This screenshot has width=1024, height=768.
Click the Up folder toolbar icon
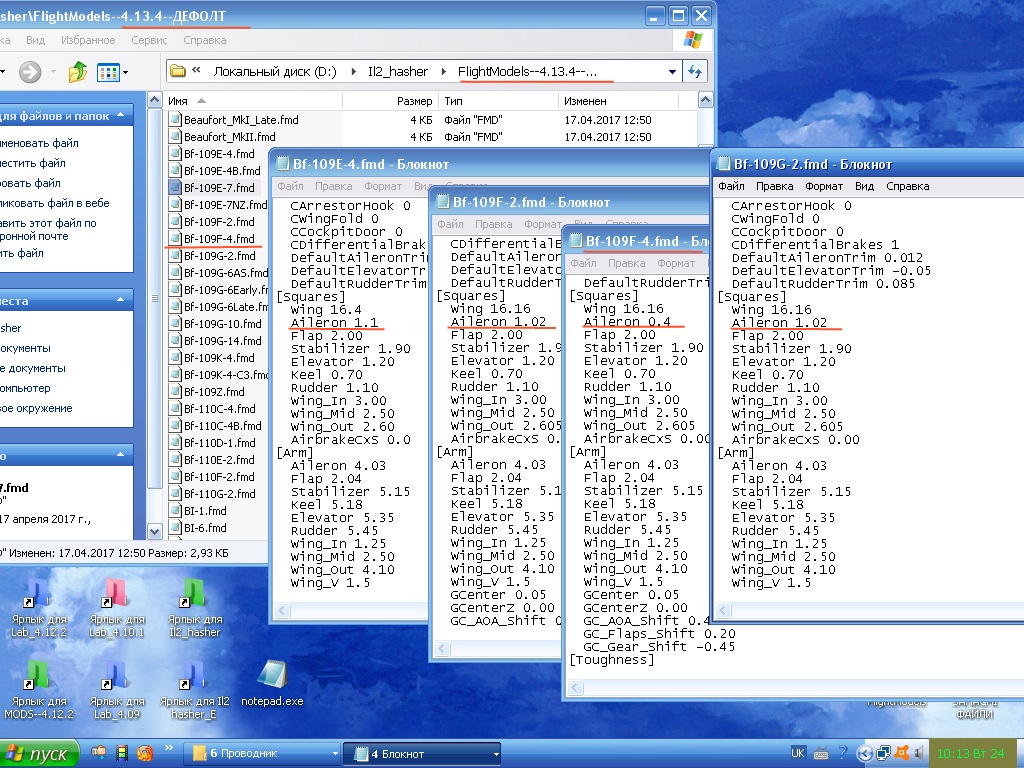77,72
